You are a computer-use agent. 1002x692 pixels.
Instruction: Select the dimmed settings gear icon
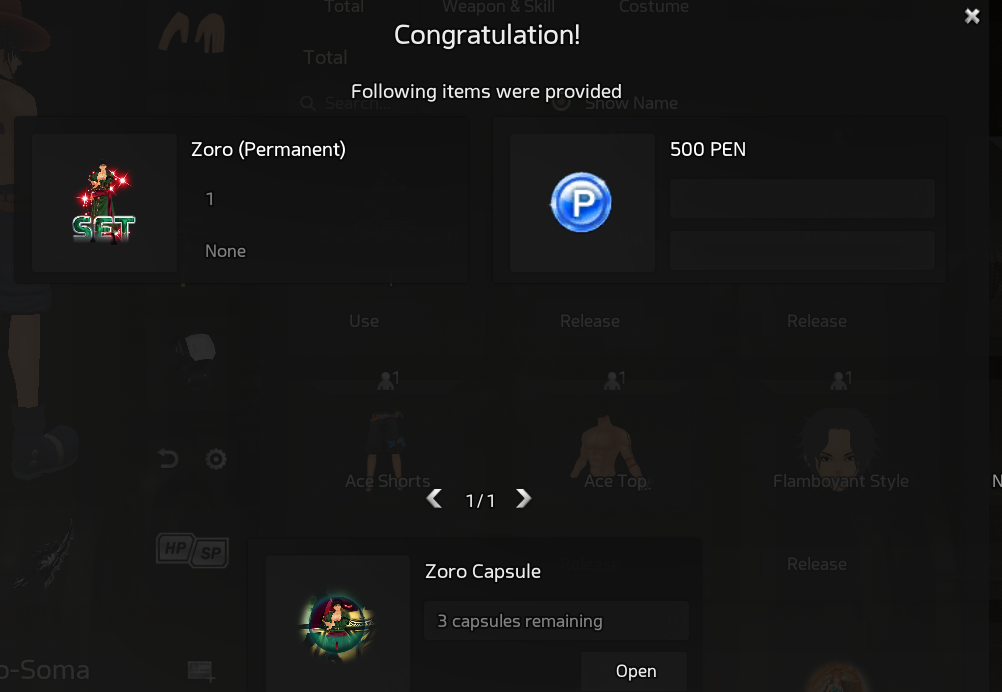click(x=216, y=459)
